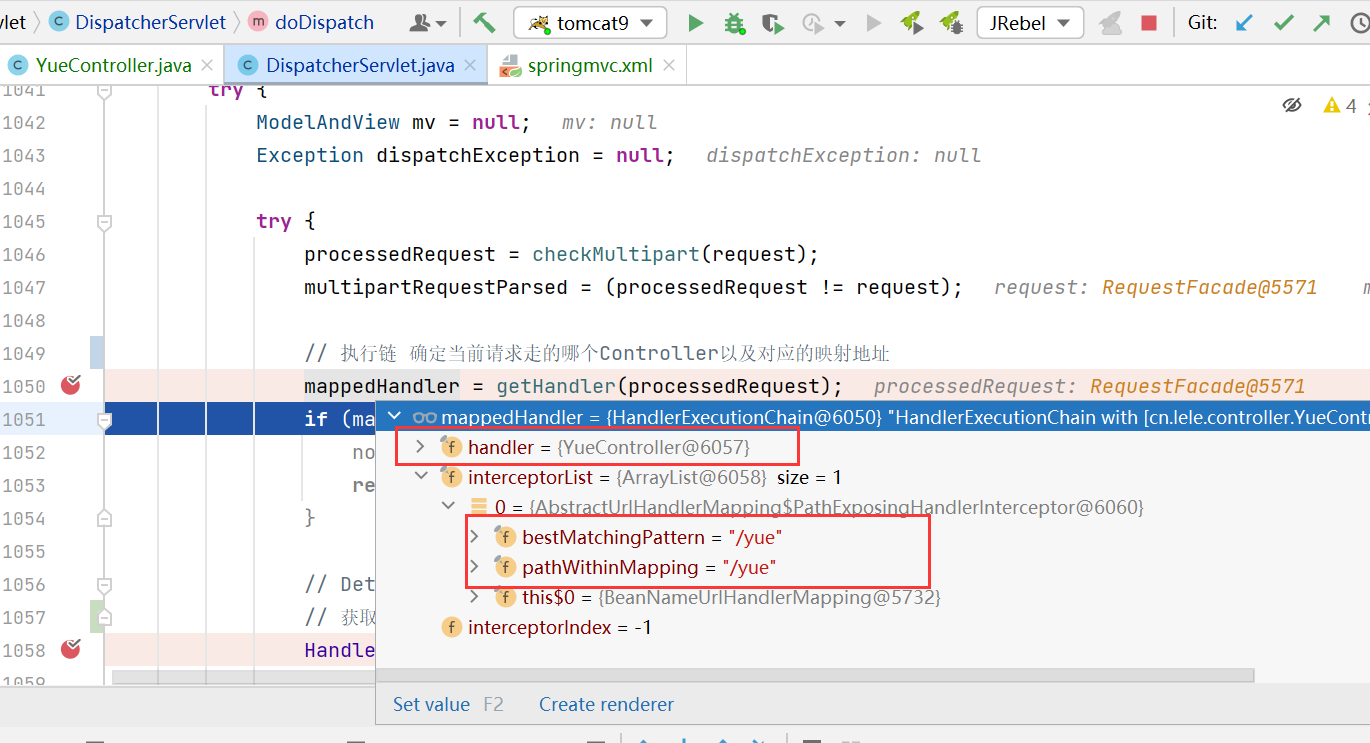Viewport: 1370px width, 743px height.
Task: Click the field icon beside handler
Action: coord(451,447)
